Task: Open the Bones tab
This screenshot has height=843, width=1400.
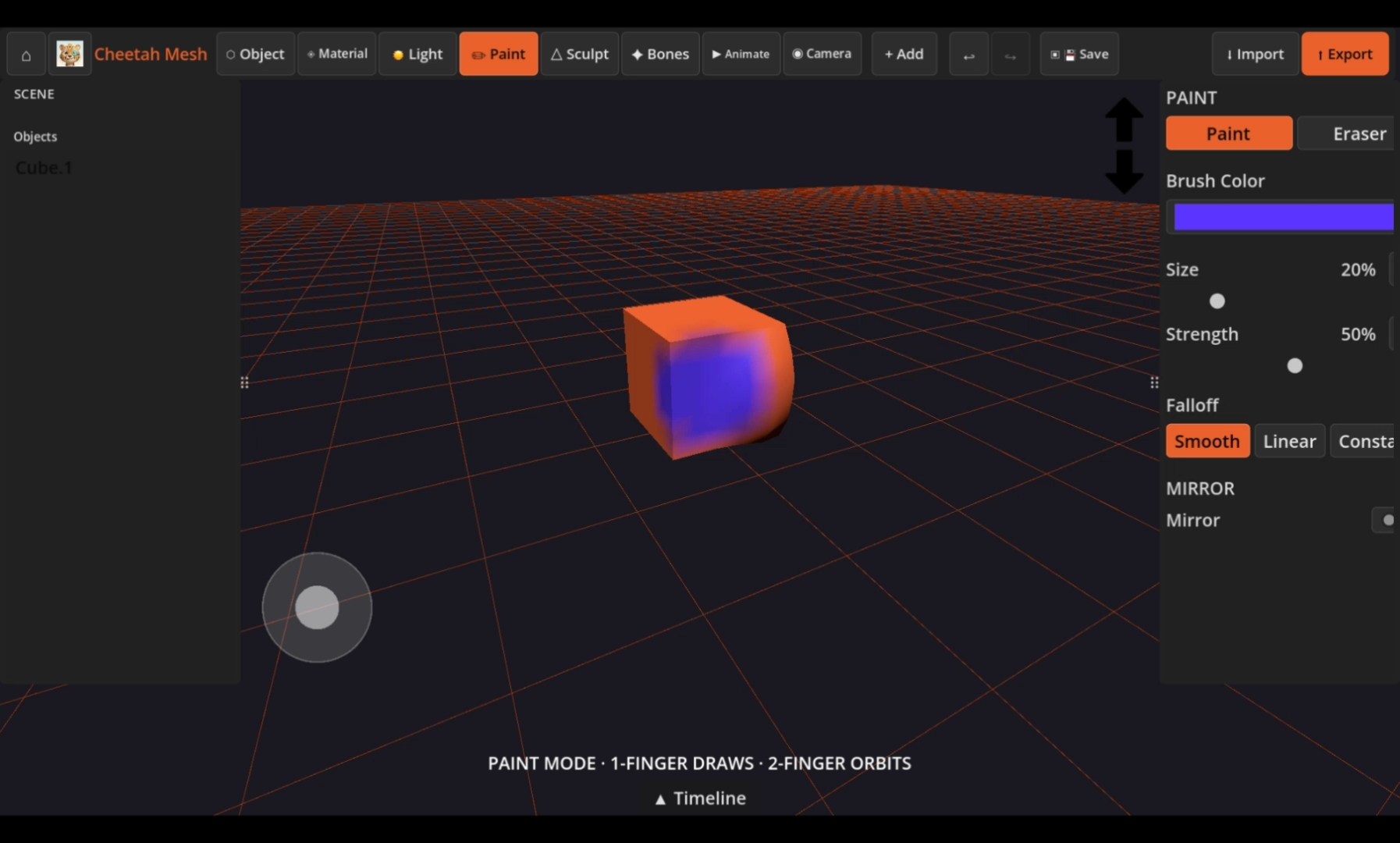Action: [660, 54]
